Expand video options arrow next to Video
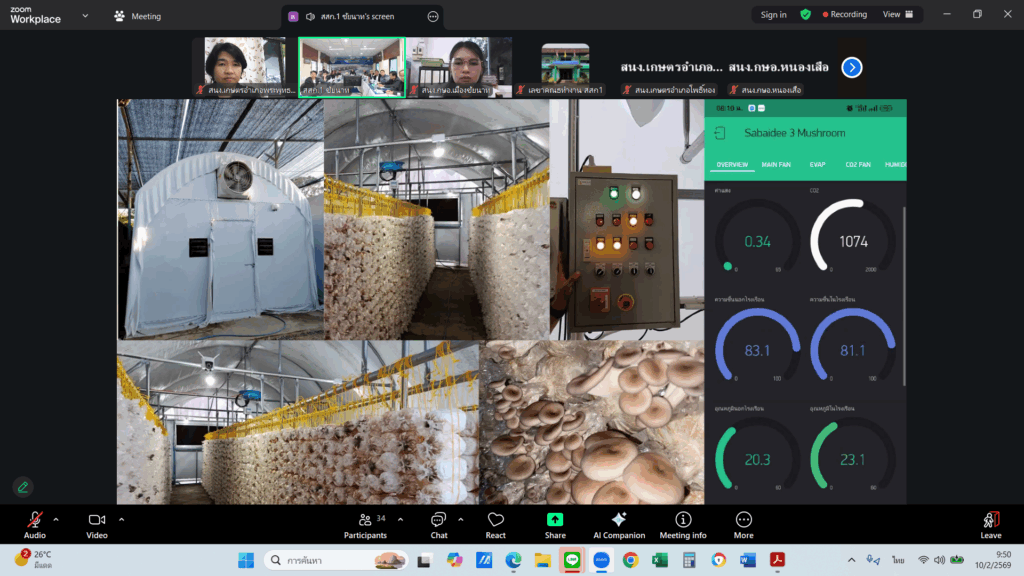Screen dimensions: 1024x576 click(x=121, y=519)
